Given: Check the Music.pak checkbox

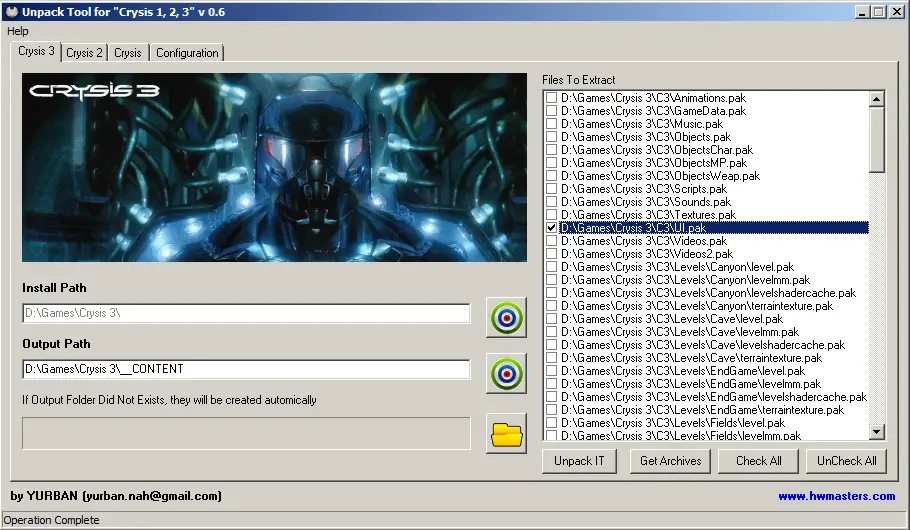Looking at the screenshot, I should point(551,124).
